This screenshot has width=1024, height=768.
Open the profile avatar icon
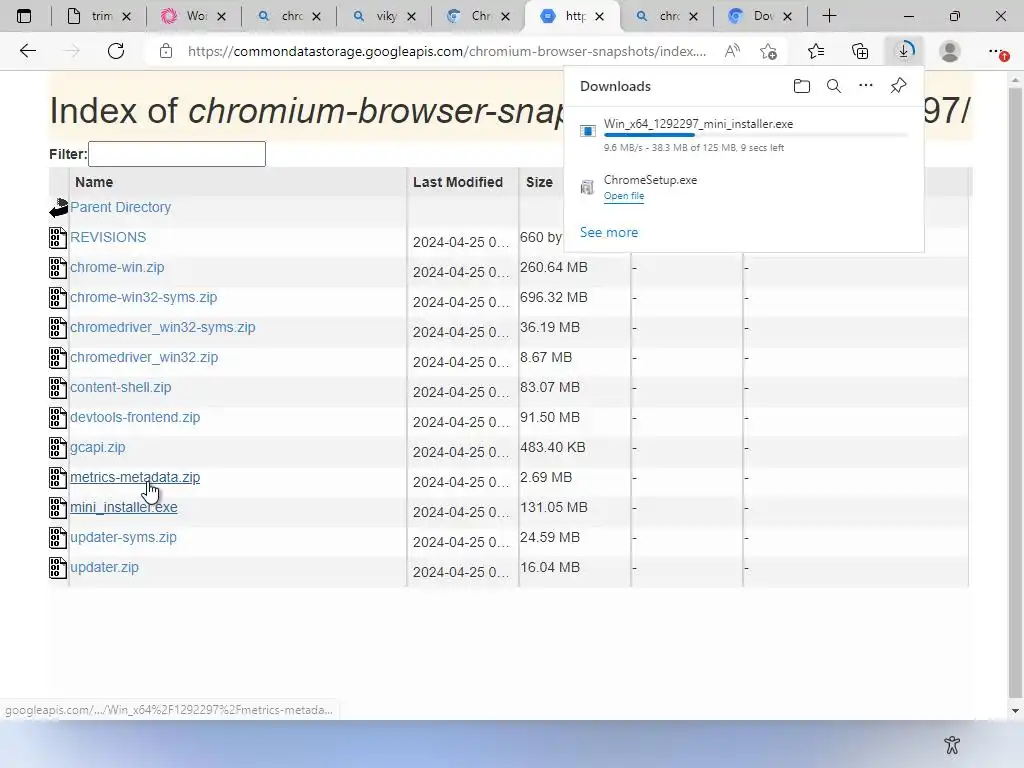click(950, 51)
